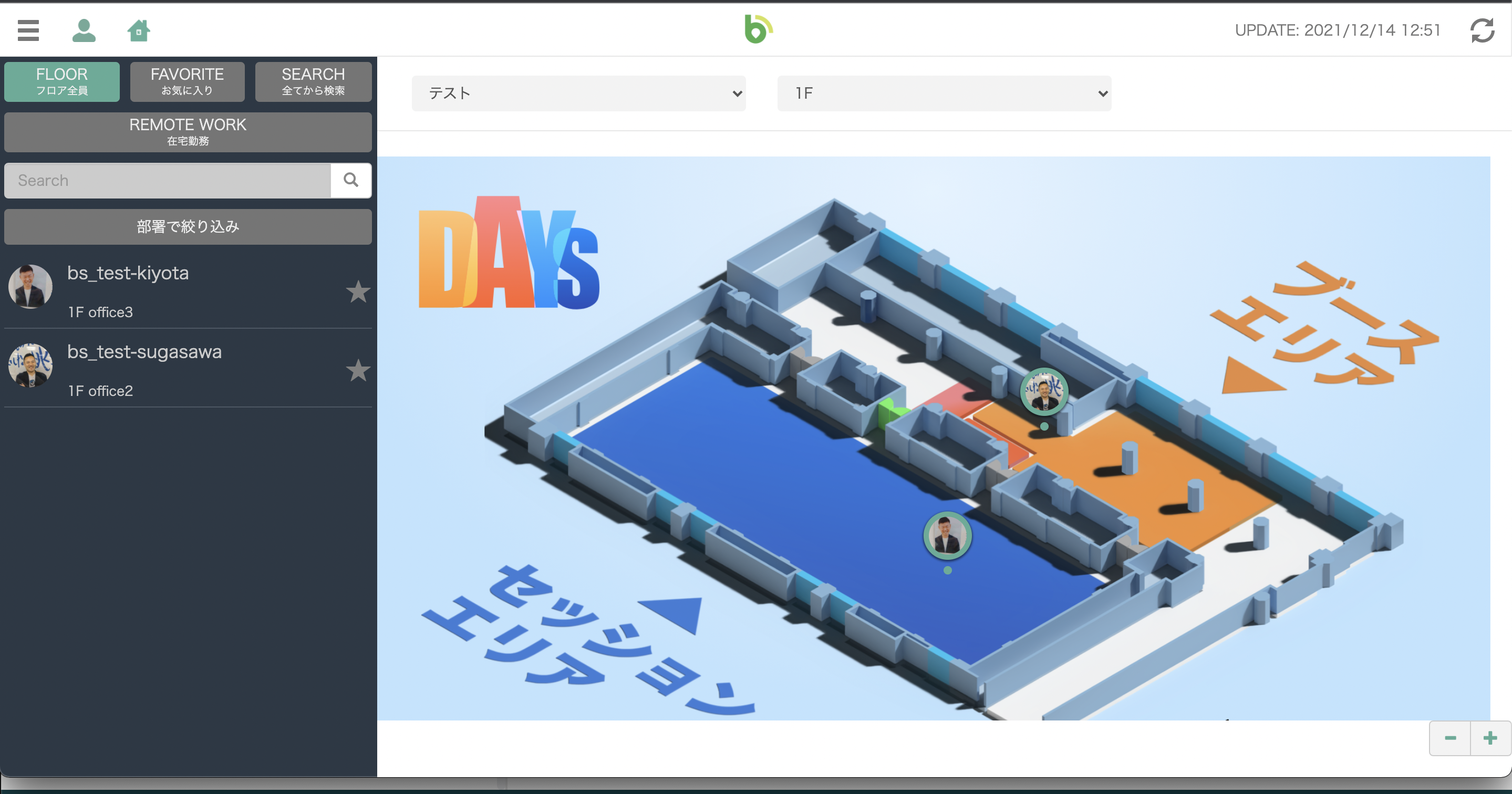1512x794 pixels.
Task: Click the green b logo
Action: click(758, 29)
